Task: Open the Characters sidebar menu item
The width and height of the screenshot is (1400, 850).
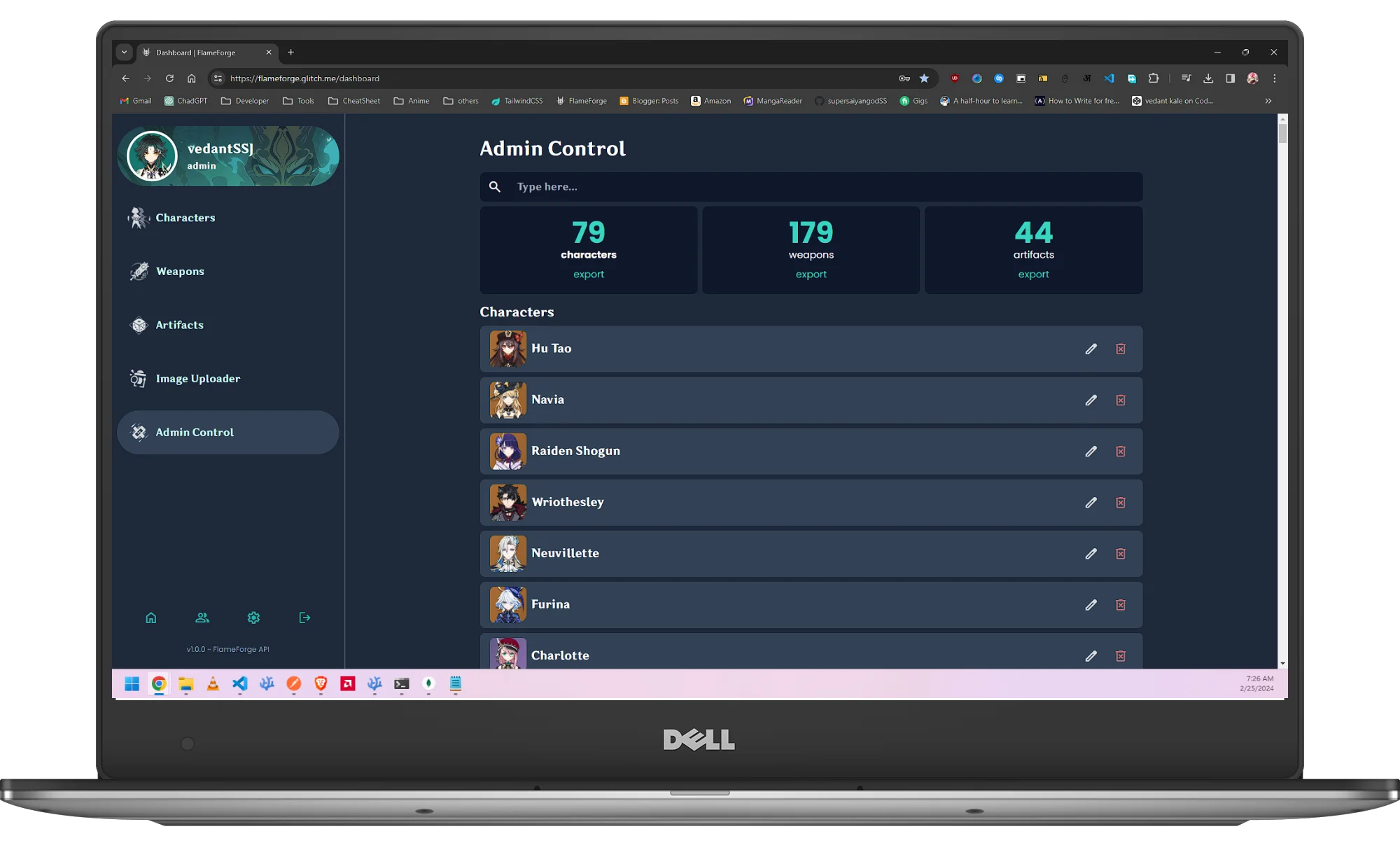Action: [x=185, y=218]
